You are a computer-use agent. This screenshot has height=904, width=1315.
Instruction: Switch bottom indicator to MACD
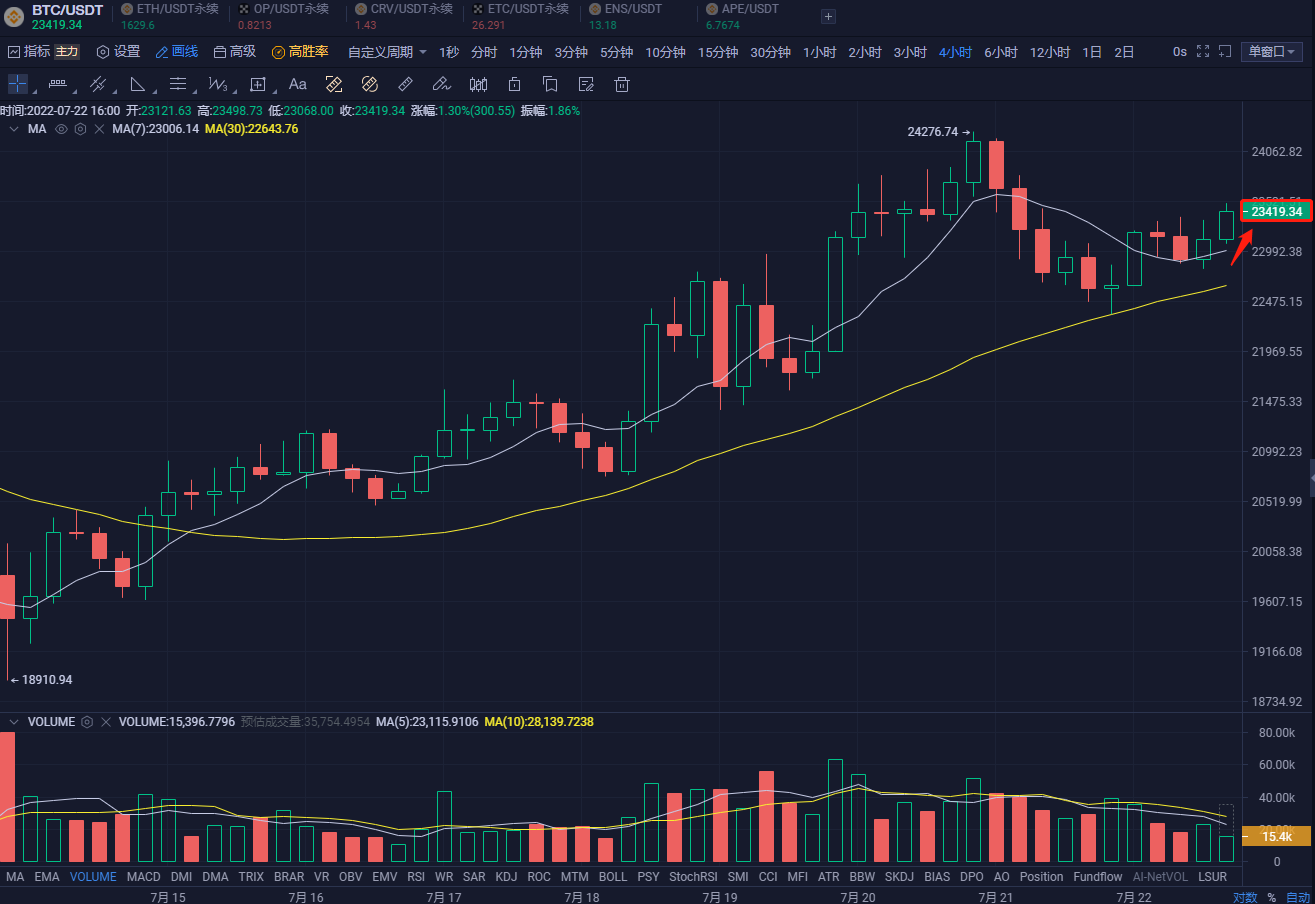pos(143,876)
